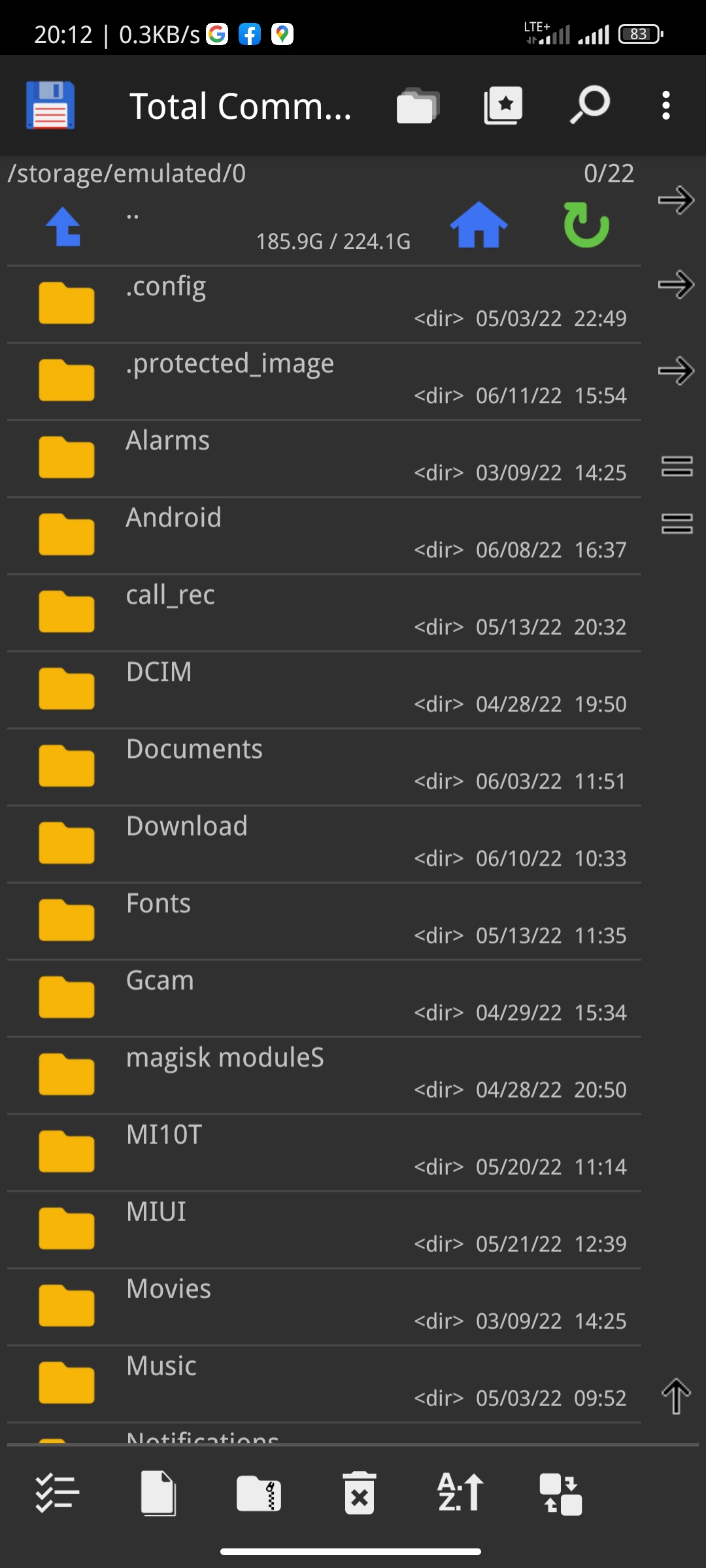
Task: Open the Music folder
Action: (324, 1384)
